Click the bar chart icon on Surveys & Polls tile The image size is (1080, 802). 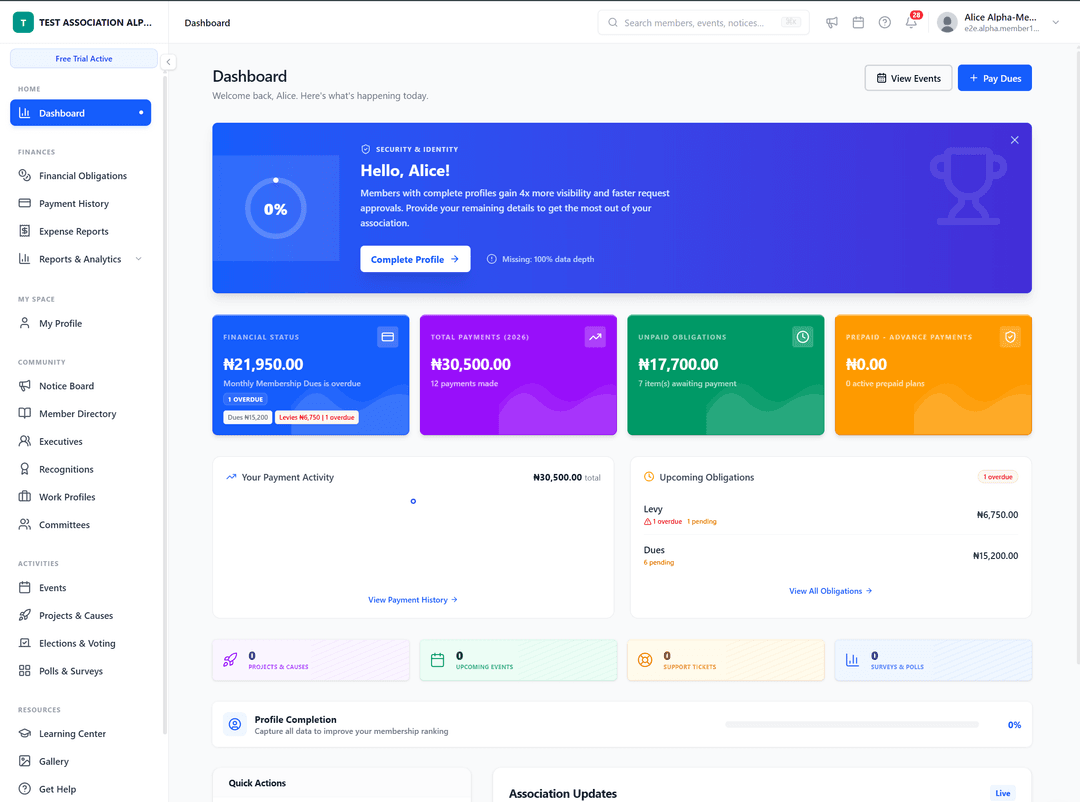pos(852,660)
